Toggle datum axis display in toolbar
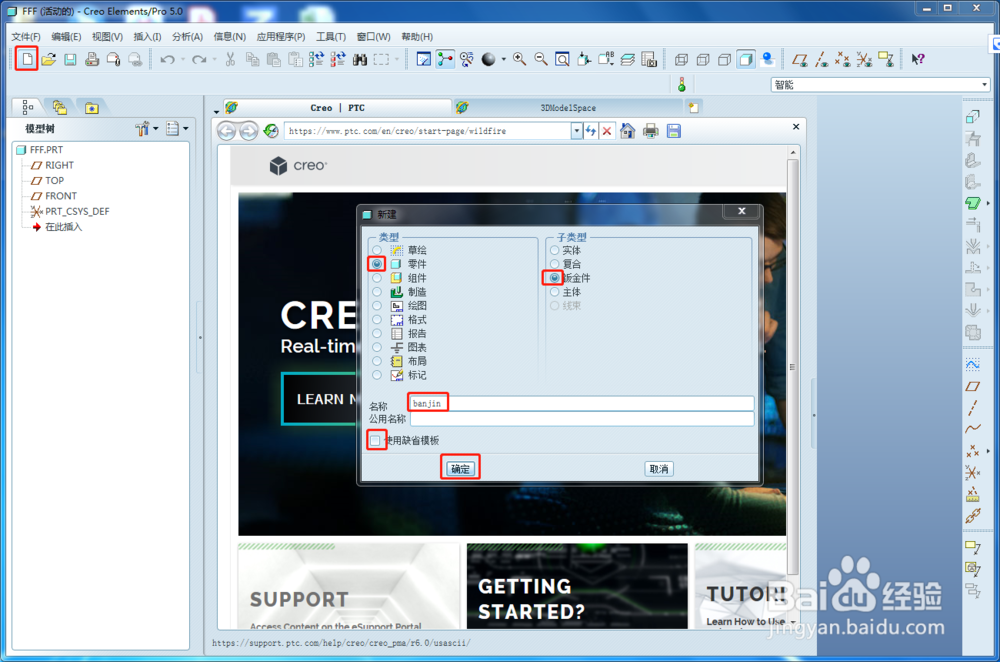1000x662 pixels. coord(821,59)
